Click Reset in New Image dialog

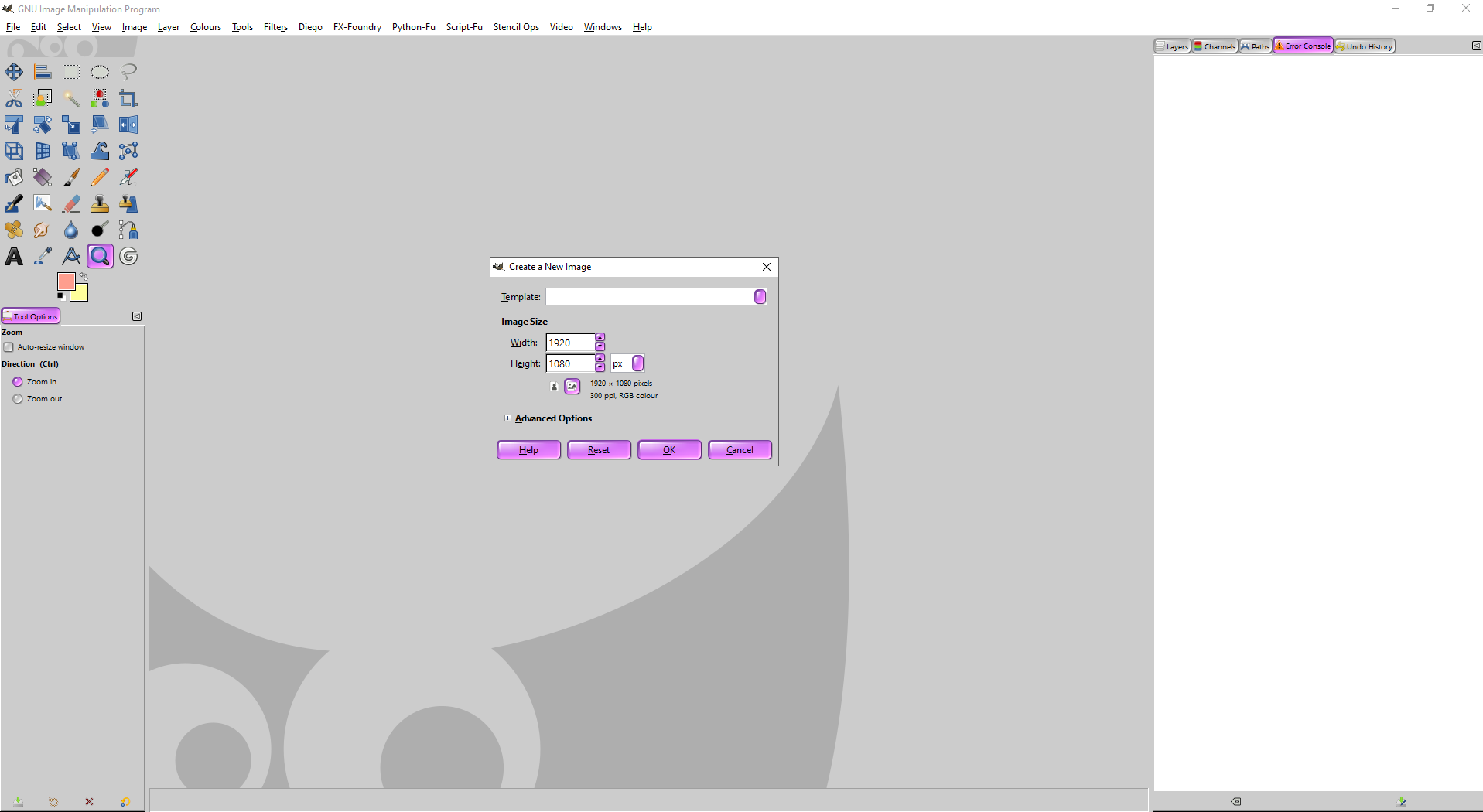pos(599,450)
